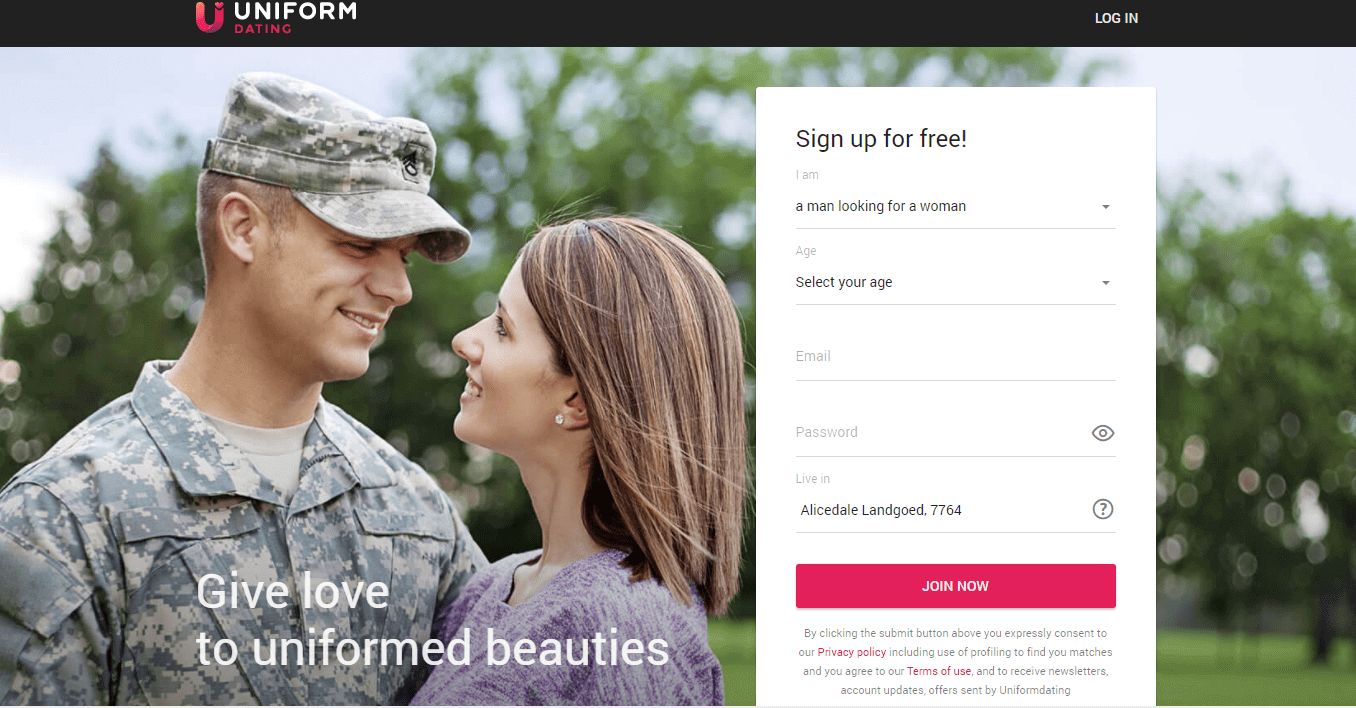
Task: Expand the 'I am' gender dropdown arrow
Action: click(1105, 207)
